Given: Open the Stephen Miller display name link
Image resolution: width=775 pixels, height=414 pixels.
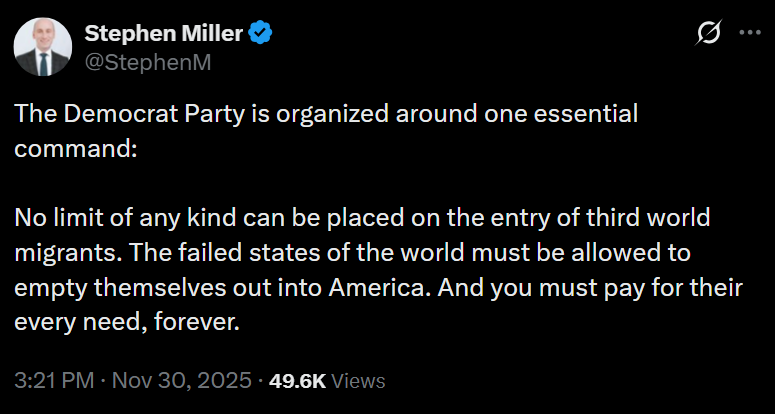Looking at the screenshot, I should (x=163, y=33).
